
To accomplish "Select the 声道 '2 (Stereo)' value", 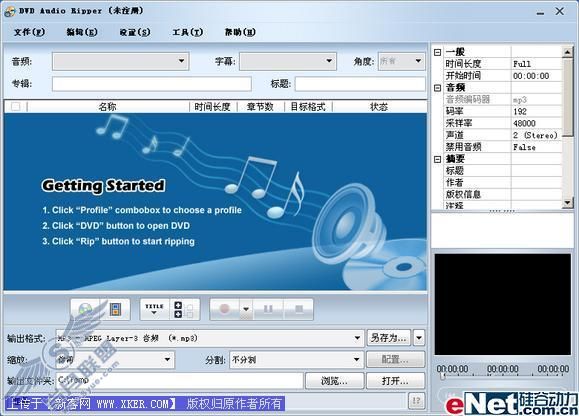I will click(x=537, y=135).
